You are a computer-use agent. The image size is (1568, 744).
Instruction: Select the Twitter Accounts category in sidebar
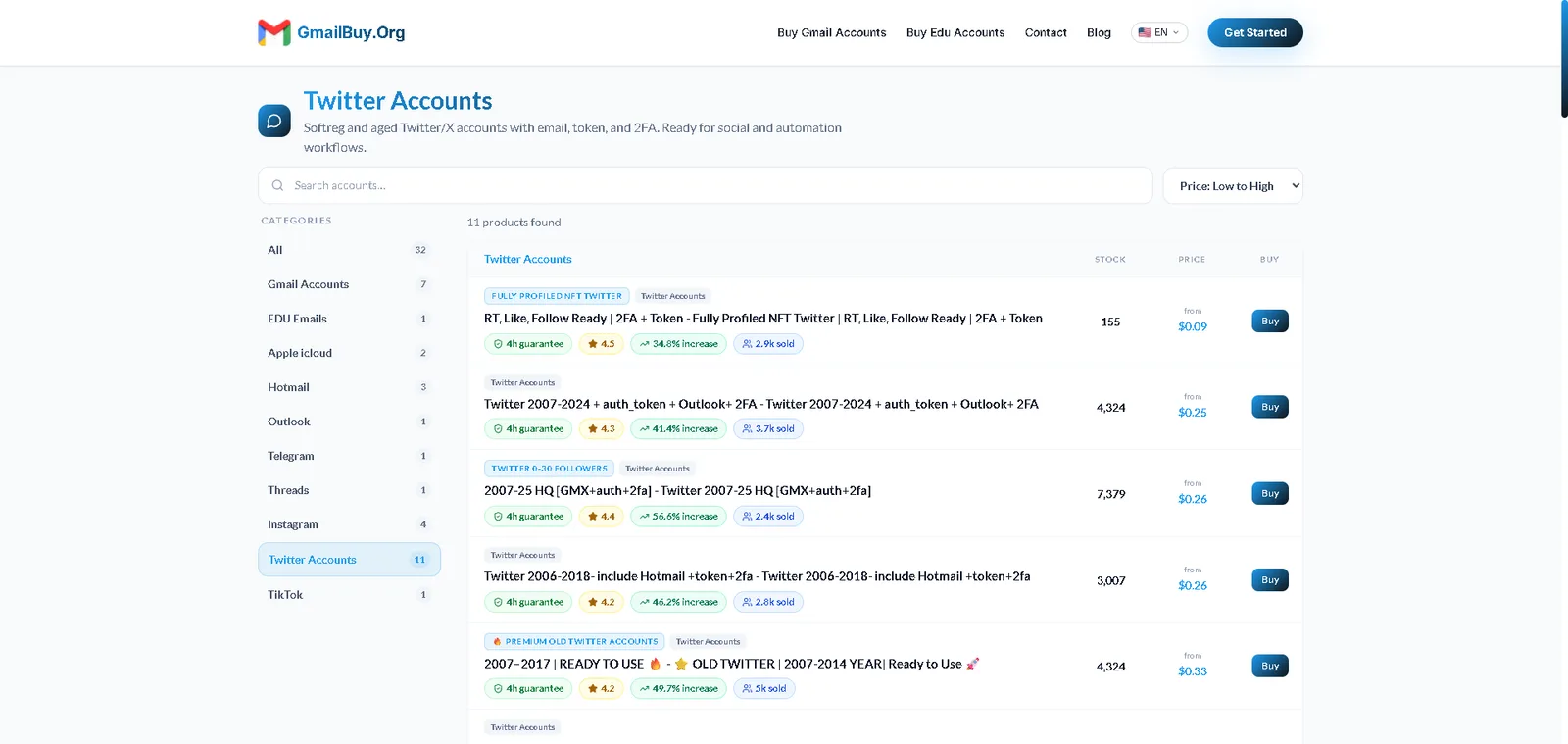pyautogui.click(x=349, y=560)
